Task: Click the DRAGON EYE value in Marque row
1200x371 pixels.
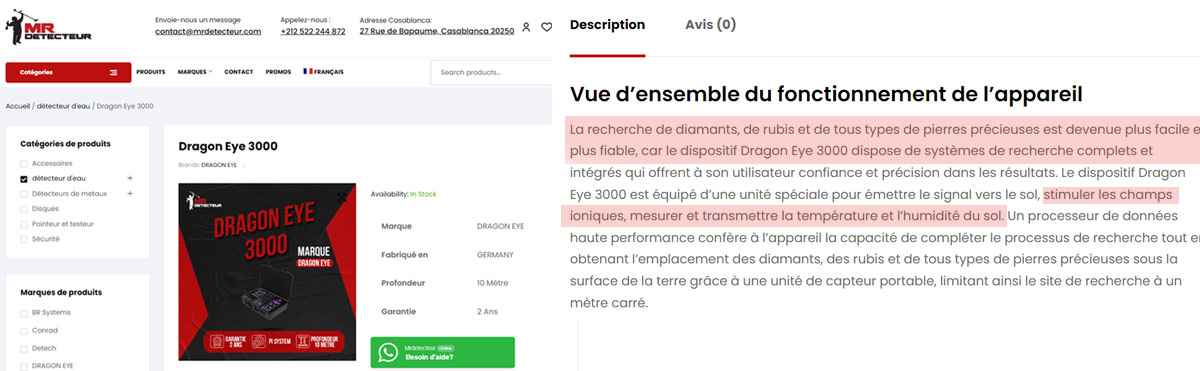Action: click(500, 226)
